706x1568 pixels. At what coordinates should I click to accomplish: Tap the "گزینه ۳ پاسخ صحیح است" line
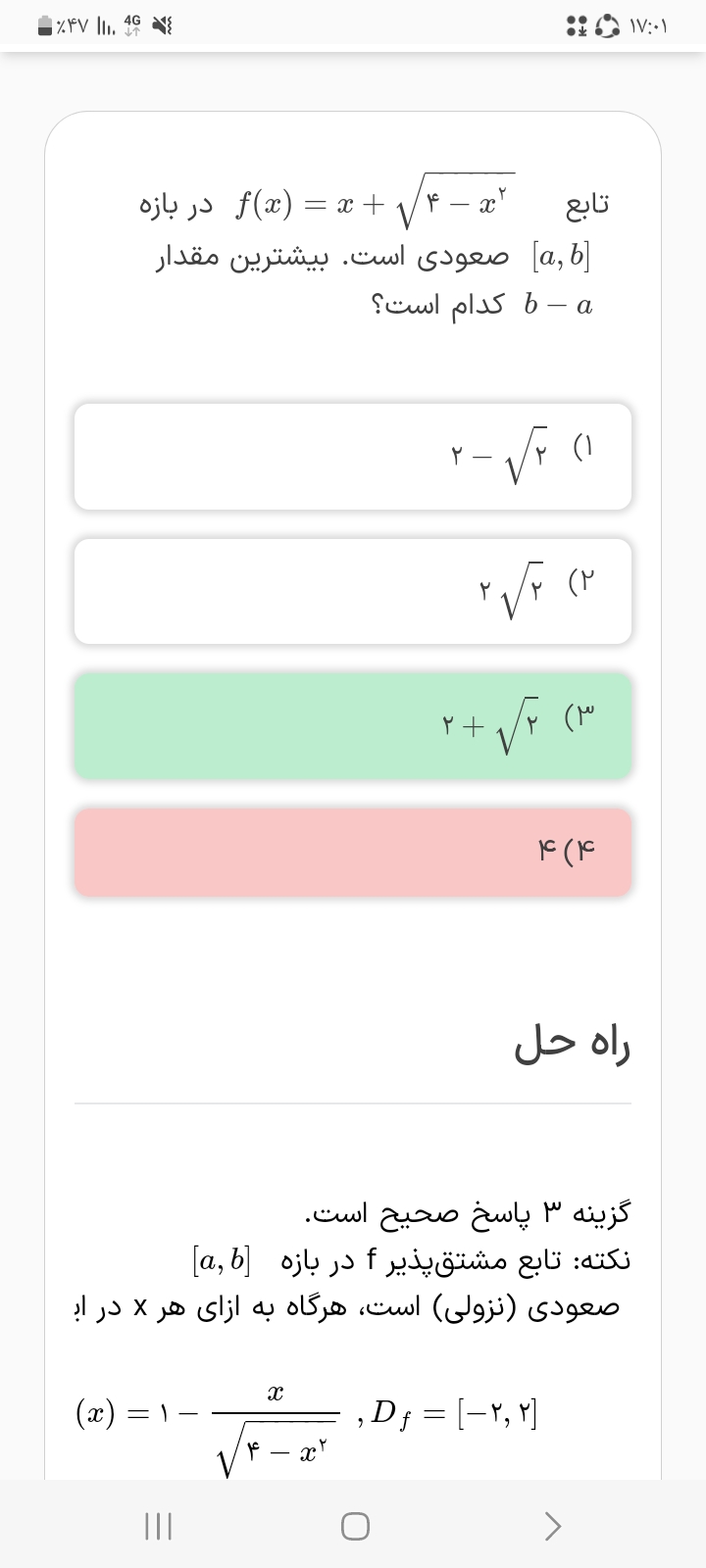(x=468, y=1213)
